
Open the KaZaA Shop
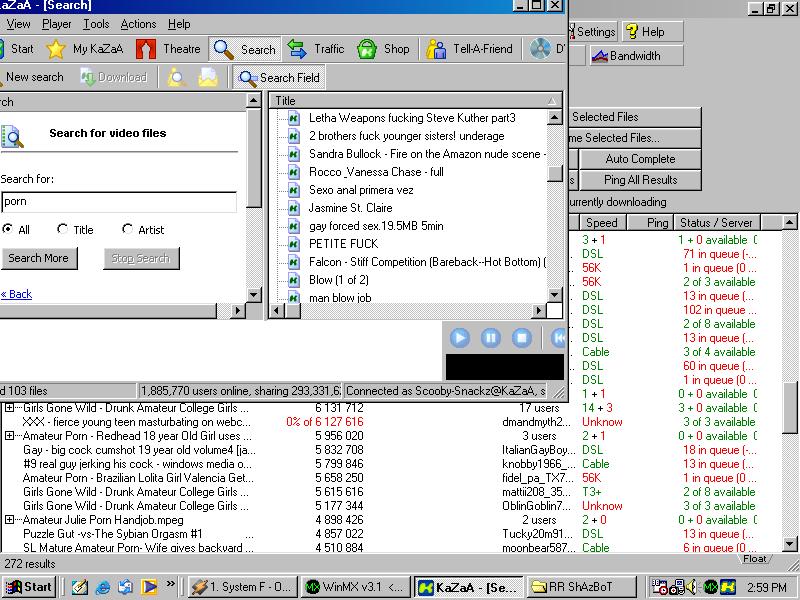coord(384,49)
